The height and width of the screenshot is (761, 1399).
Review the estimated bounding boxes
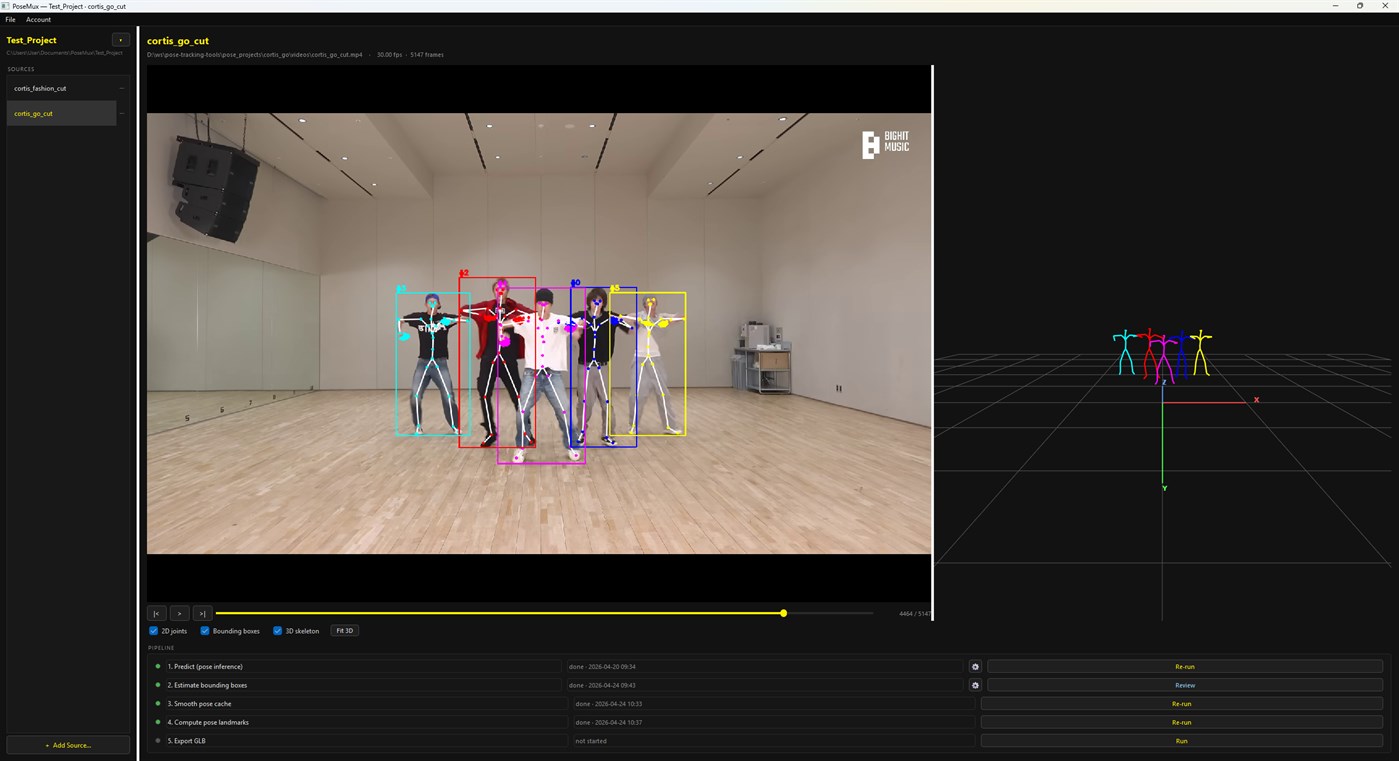(1185, 685)
